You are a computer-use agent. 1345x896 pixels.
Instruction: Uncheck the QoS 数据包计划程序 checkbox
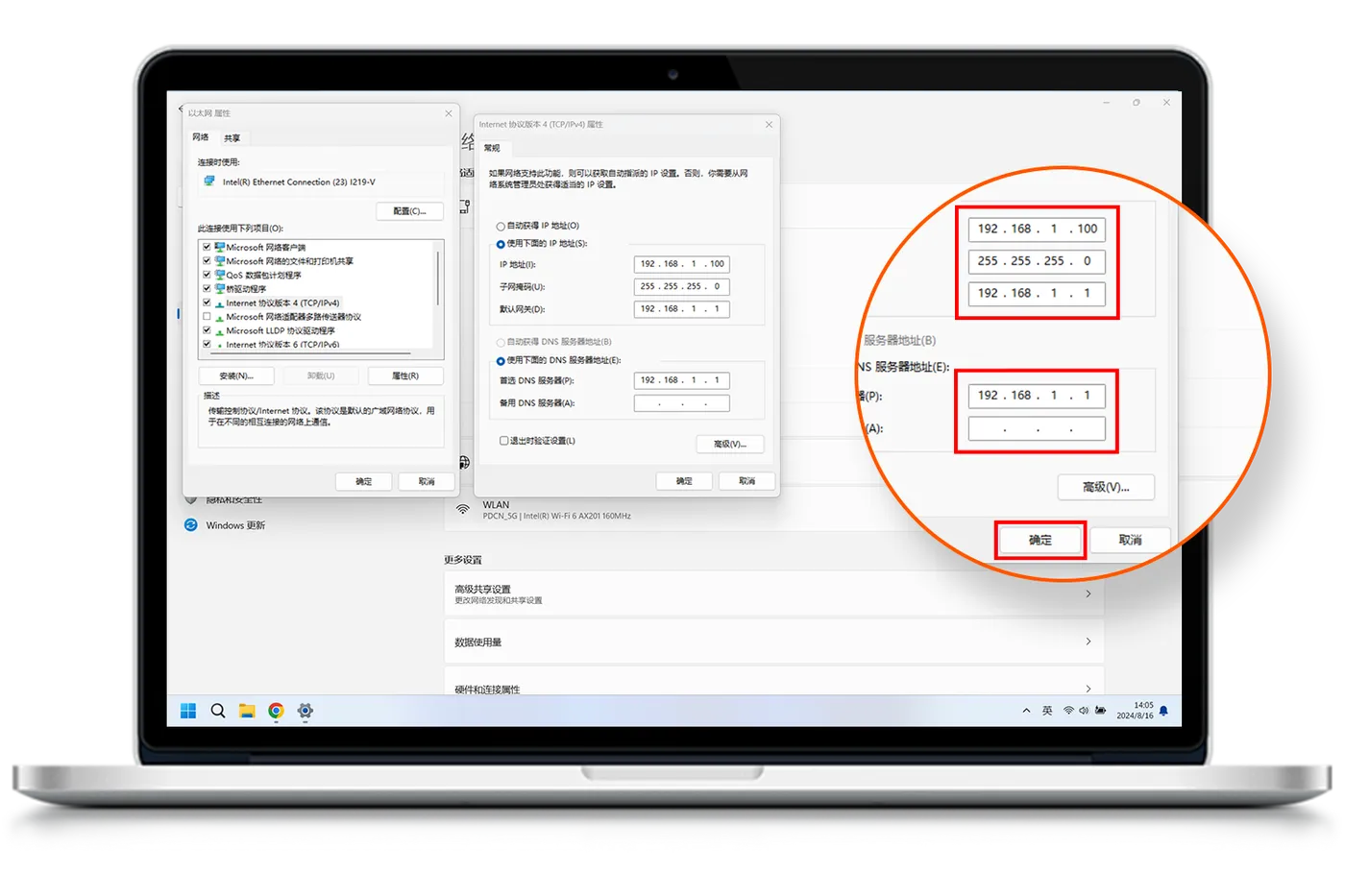(x=207, y=275)
